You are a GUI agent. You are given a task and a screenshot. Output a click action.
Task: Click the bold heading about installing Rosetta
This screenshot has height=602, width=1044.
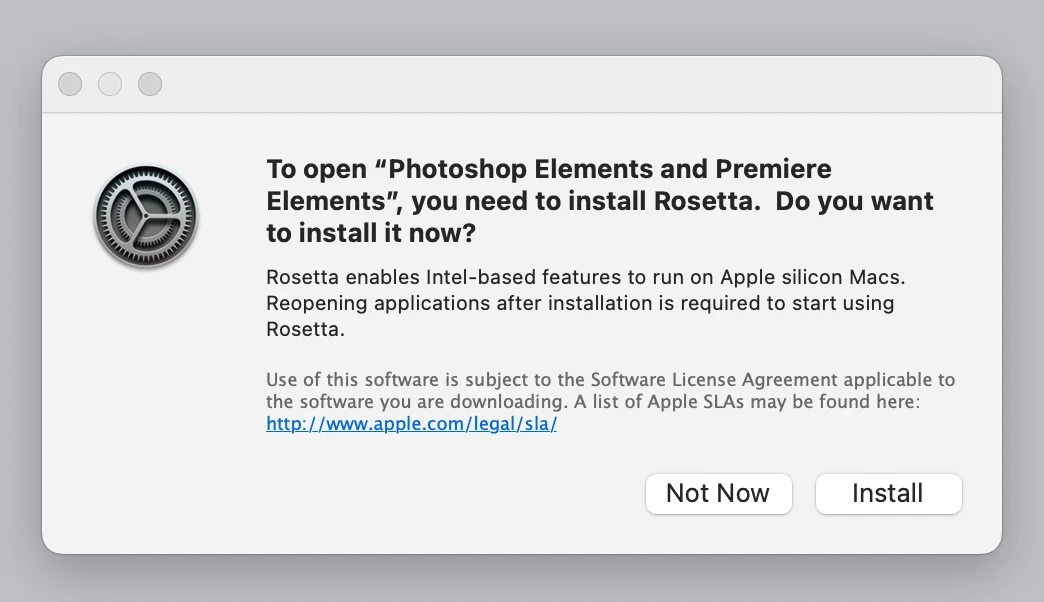pos(599,201)
